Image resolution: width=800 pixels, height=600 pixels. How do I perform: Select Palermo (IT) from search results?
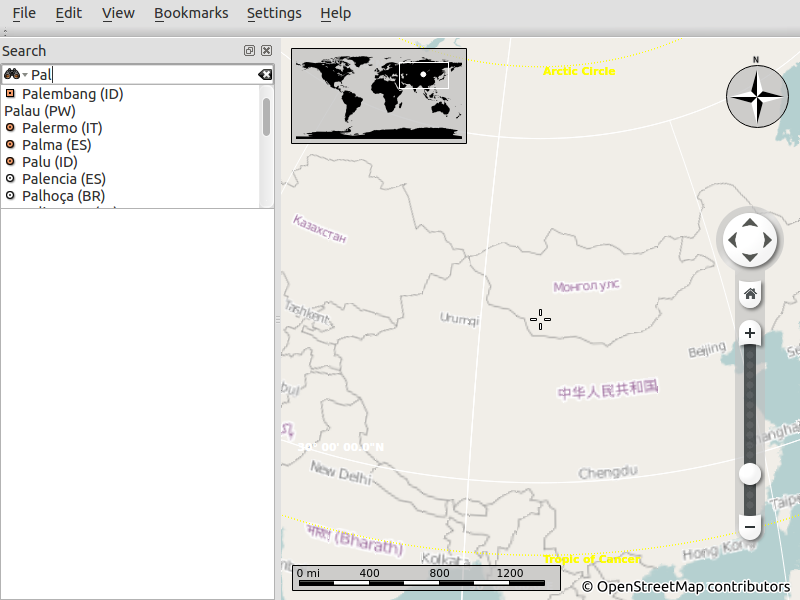62,128
